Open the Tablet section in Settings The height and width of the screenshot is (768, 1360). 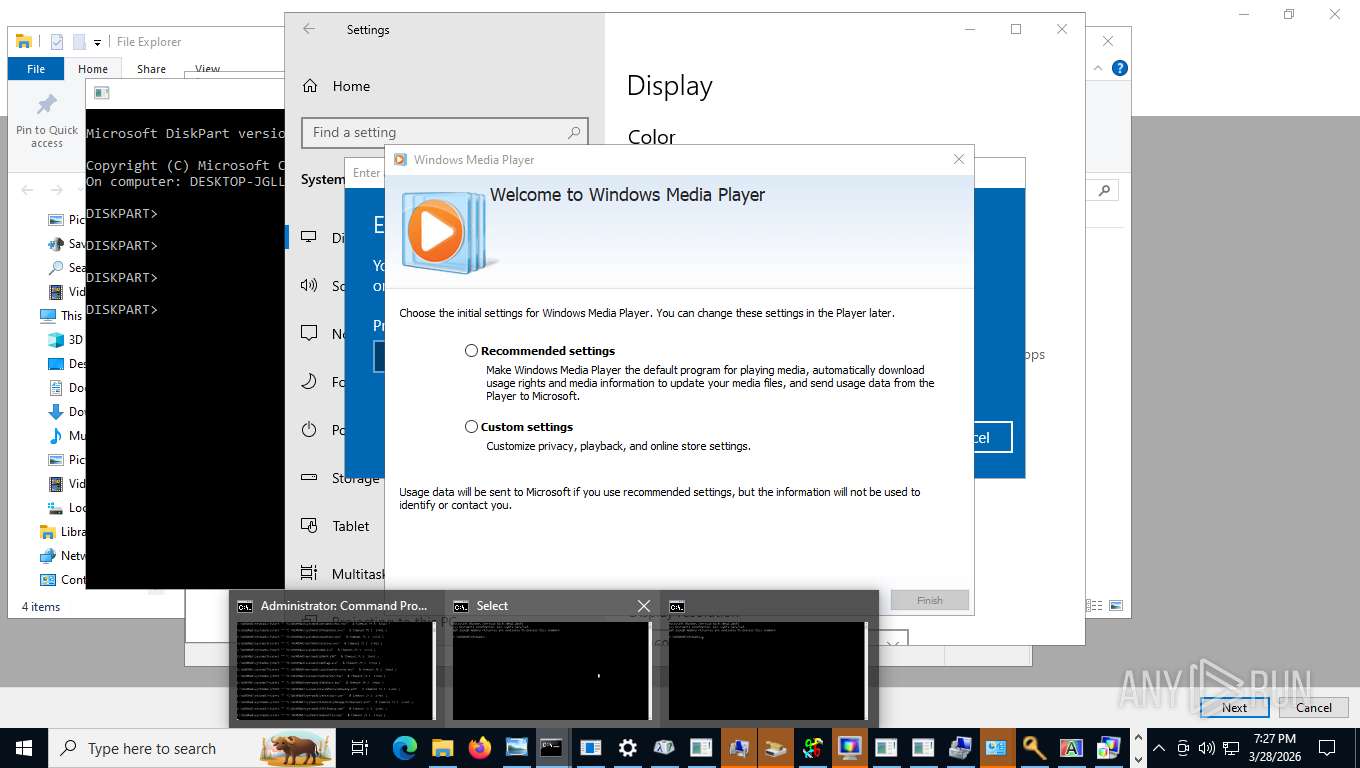[335, 526]
